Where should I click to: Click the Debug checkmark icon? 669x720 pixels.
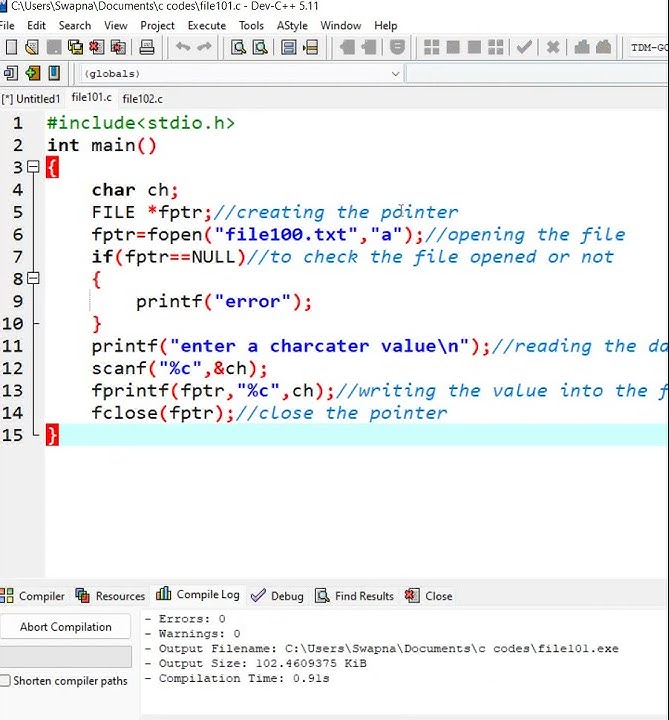point(524,47)
